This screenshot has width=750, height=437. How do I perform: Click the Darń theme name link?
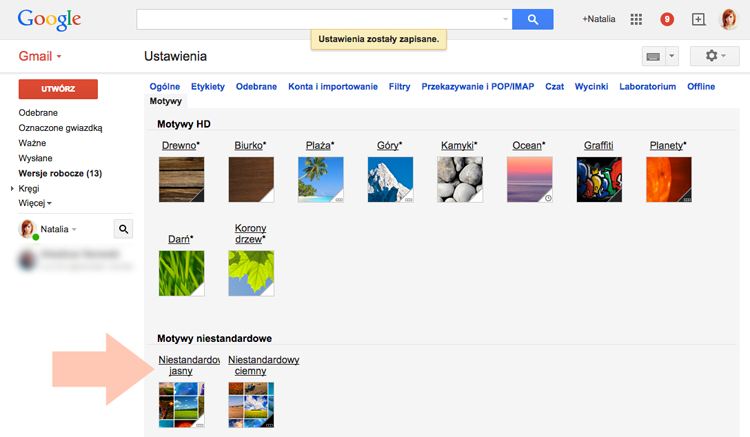pos(180,239)
